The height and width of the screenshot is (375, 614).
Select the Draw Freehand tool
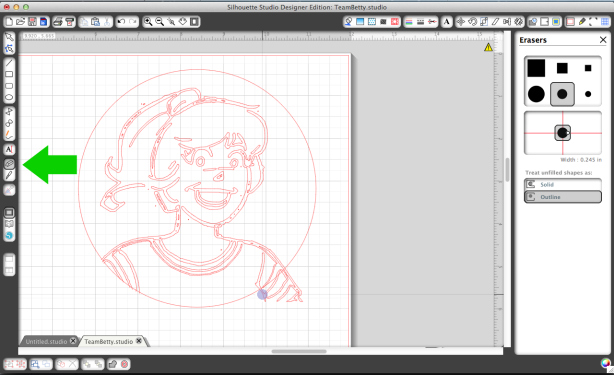[x=9, y=135]
